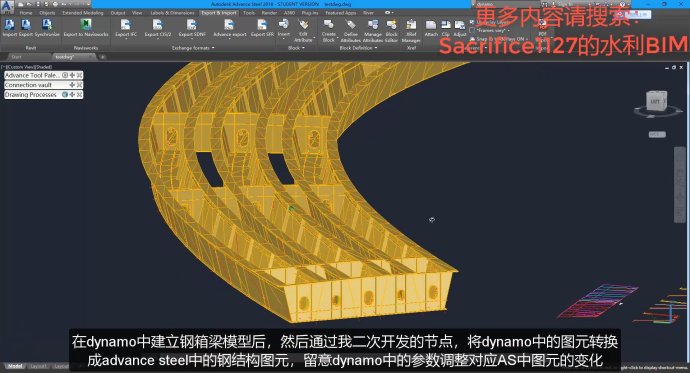Open the Export IFC dropdown arrow
690x373 pixels.
126,39
